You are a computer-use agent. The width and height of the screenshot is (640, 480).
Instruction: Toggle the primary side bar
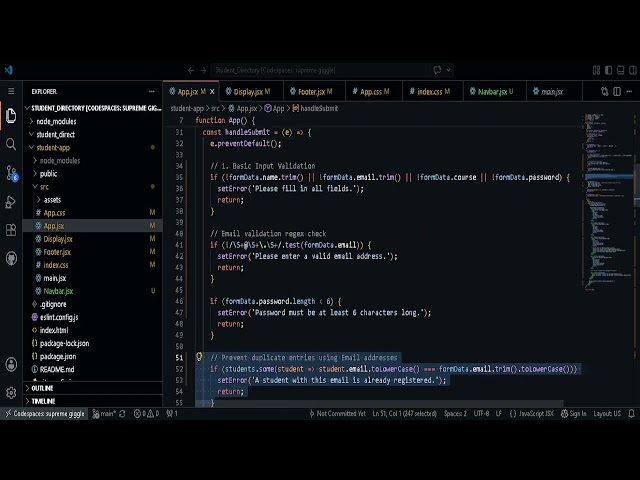(x=609, y=70)
